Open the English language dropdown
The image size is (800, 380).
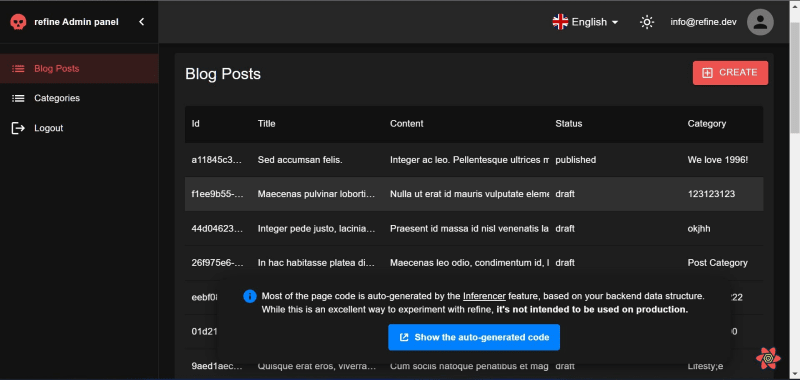point(585,22)
